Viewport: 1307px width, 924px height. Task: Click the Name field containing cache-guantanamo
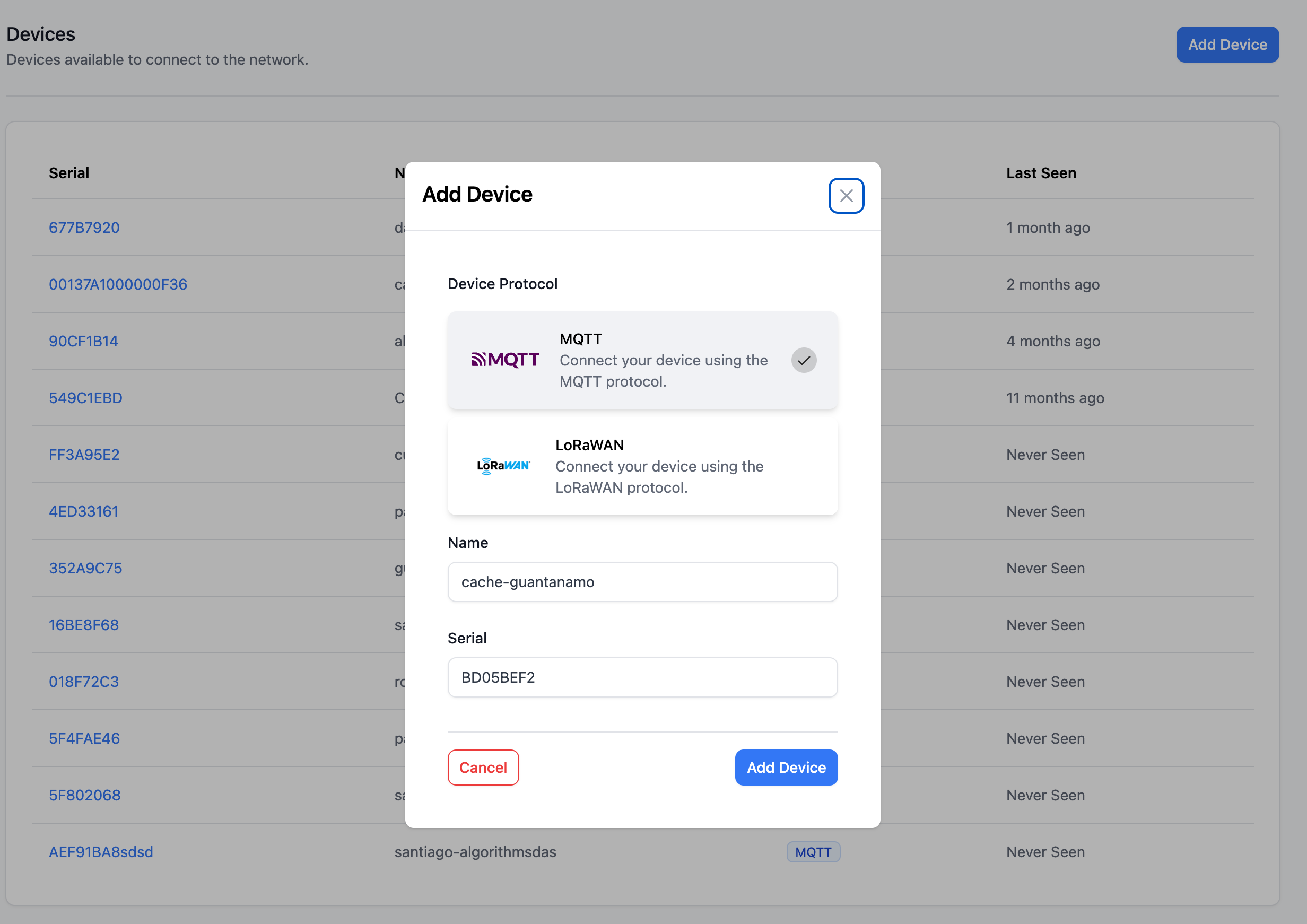click(x=642, y=581)
